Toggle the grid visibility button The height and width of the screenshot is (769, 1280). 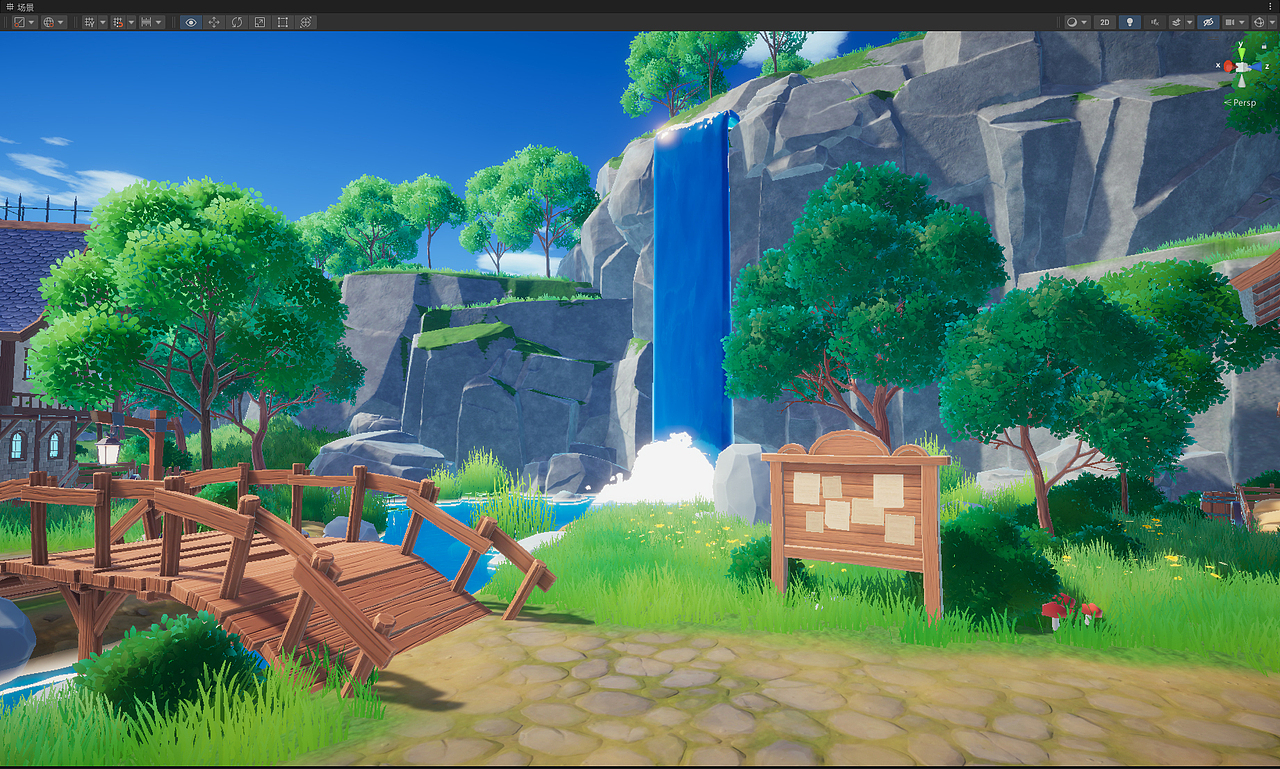point(89,22)
